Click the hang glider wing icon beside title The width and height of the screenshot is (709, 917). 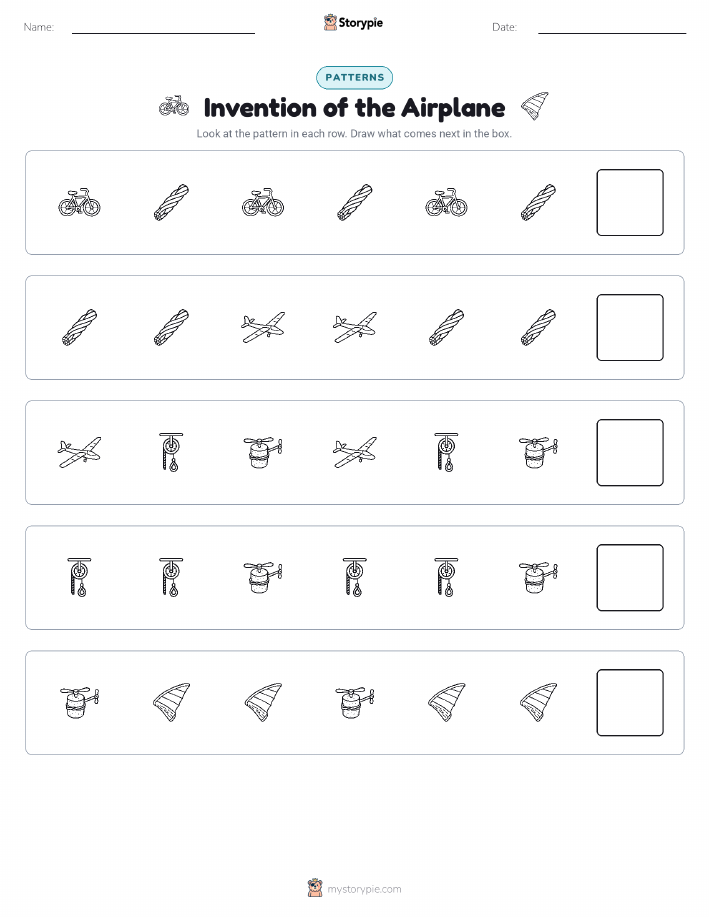tap(535, 106)
